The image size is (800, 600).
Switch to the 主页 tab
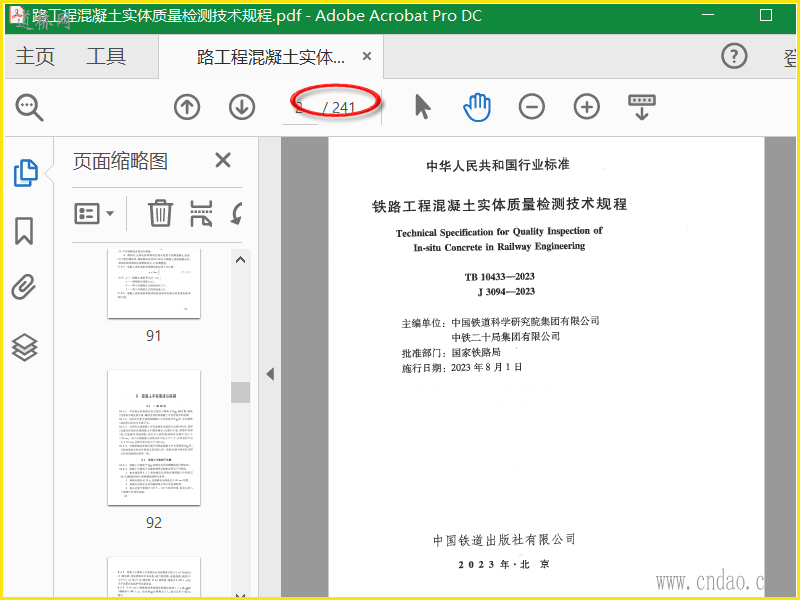pyautogui.click(x=35, y=56)
